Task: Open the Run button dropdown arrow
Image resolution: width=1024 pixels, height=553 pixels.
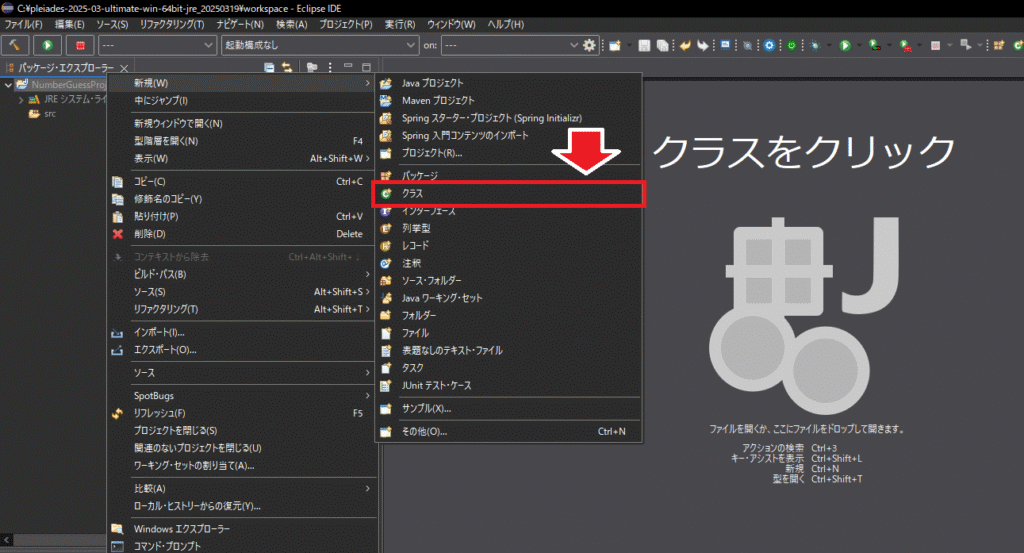Action: tap(859, 45)
